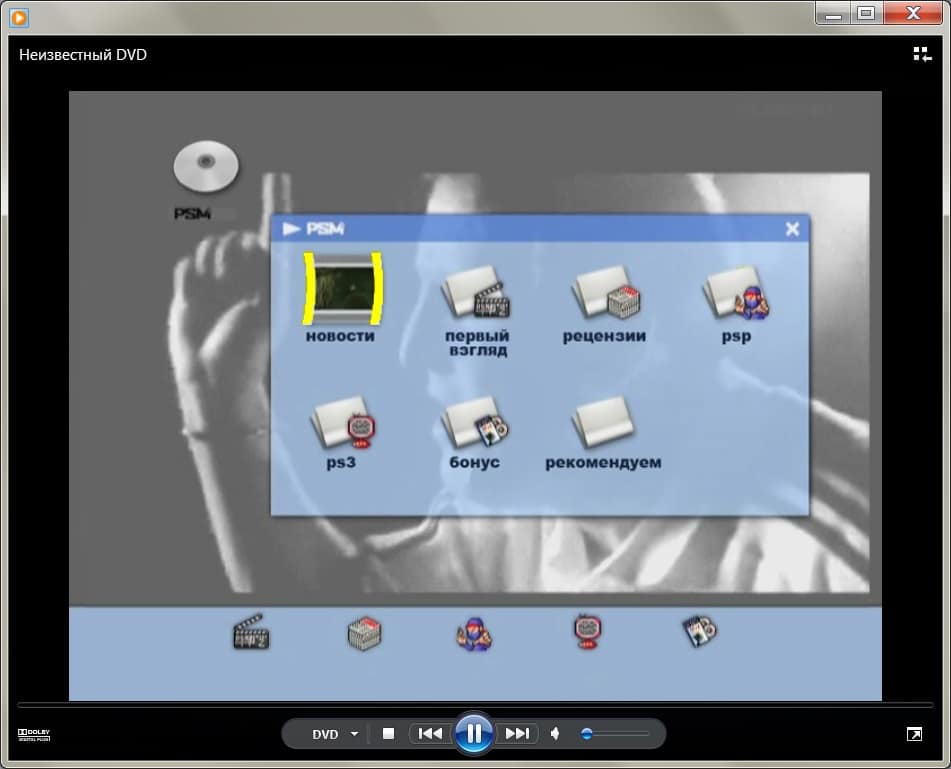Click the ninja character icon in bottom strip
This screenshot has width=951, height=769.
(474, 634)
